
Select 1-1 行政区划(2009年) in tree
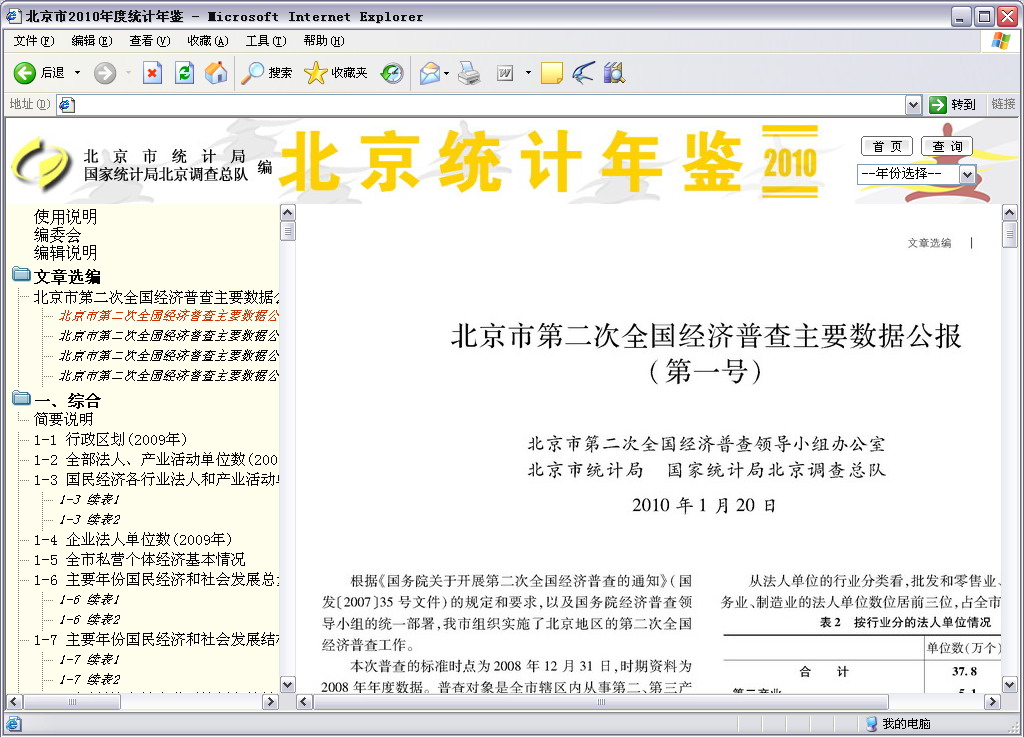110,439
